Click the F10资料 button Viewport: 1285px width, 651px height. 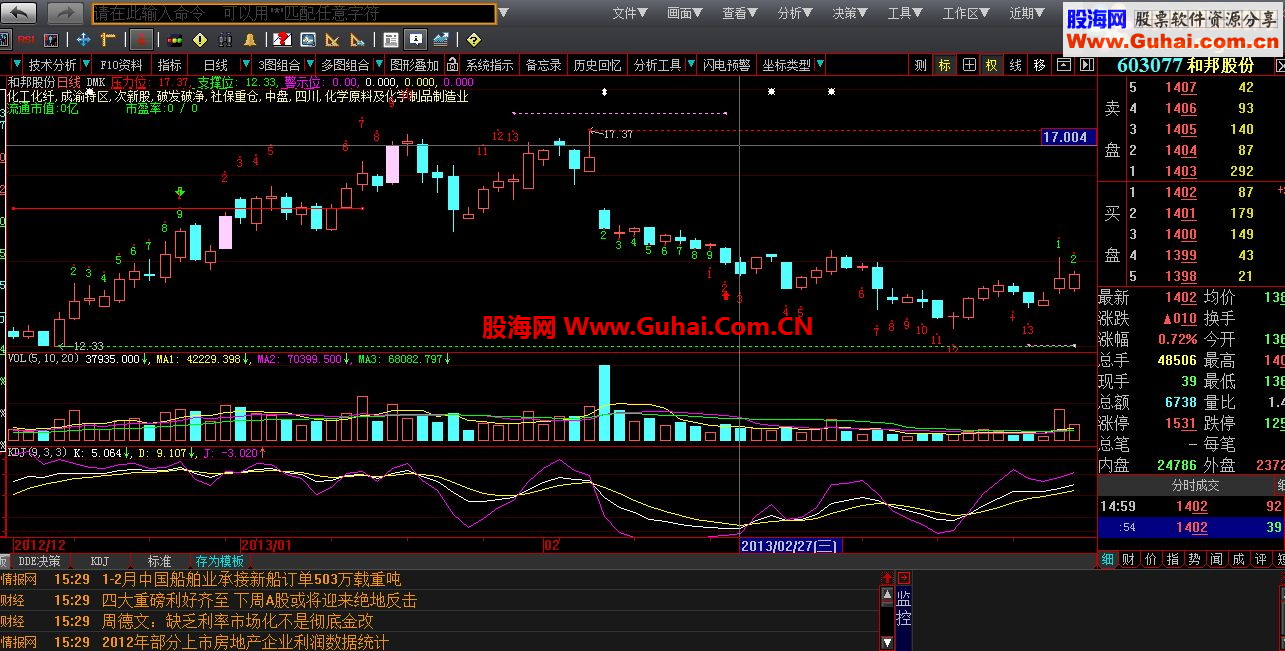[x=121, y=65]
